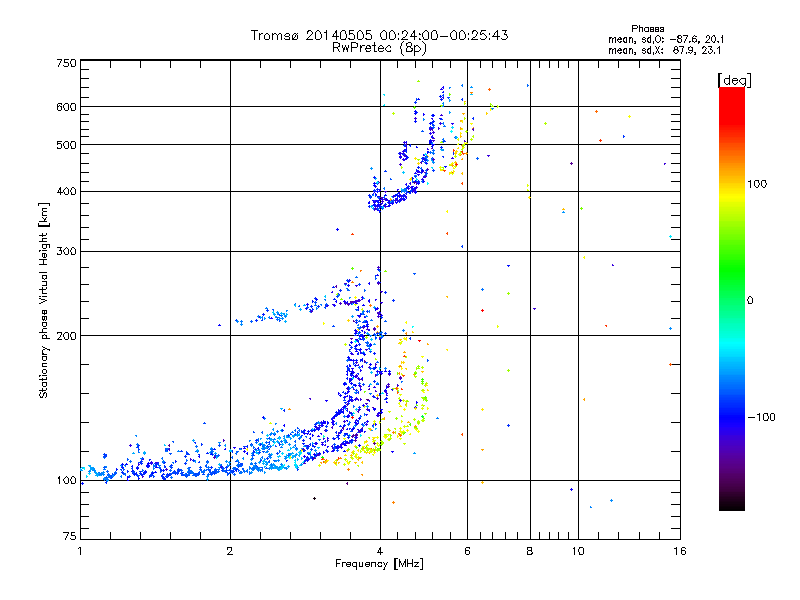
Task: Click the plot title "Tromsø 20140505 00:24:00-00:25:43"
Action: (x=379, y=35)
